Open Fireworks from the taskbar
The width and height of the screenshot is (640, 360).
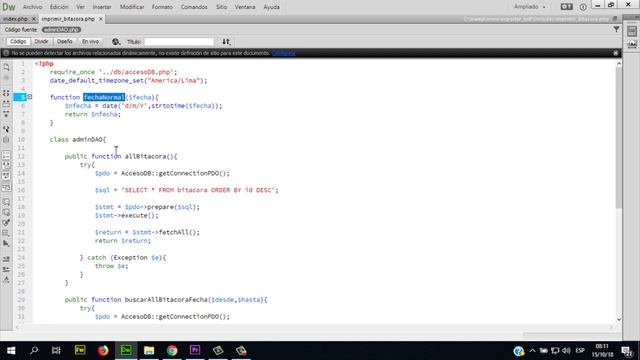coord(80,351)
